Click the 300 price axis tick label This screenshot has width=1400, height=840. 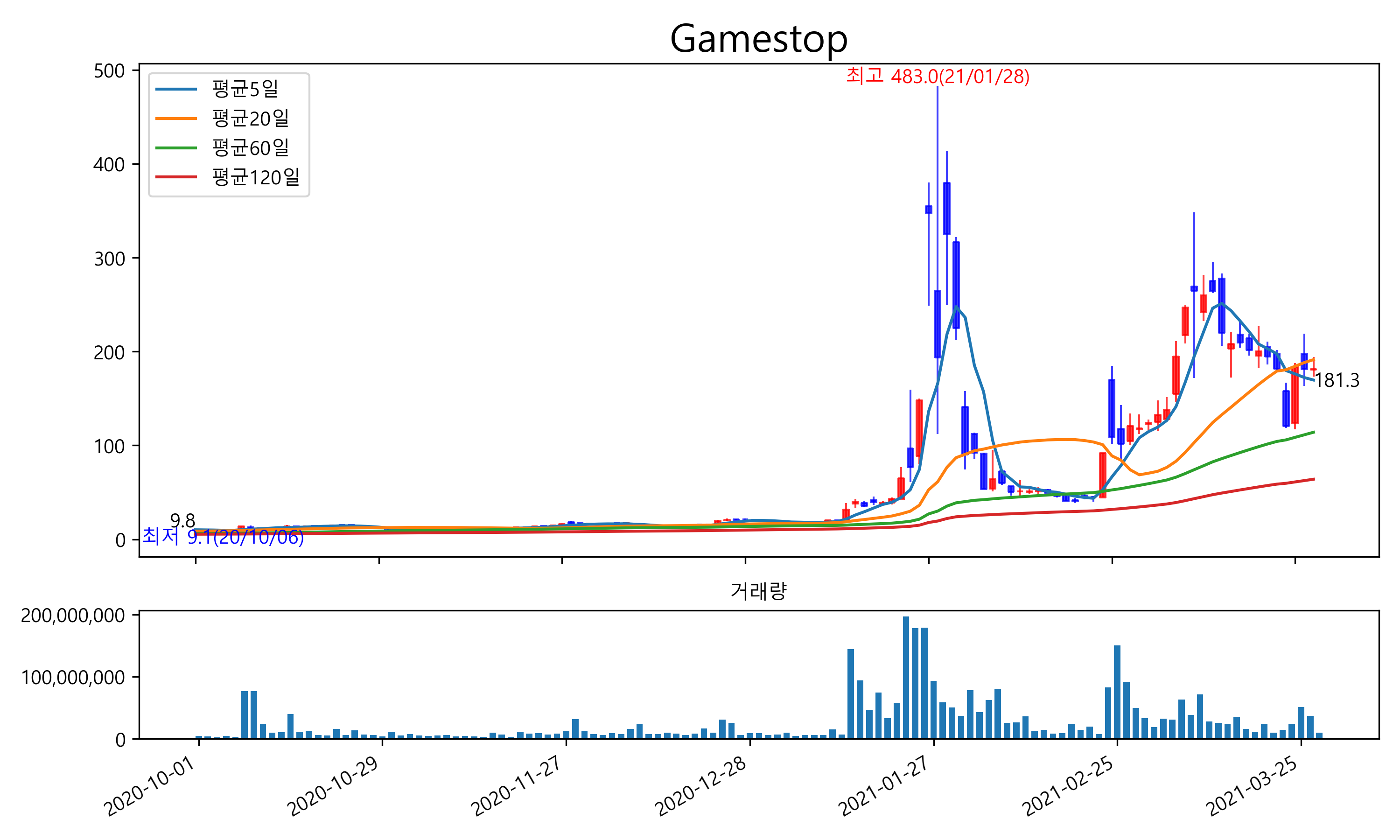click(109, 259)
